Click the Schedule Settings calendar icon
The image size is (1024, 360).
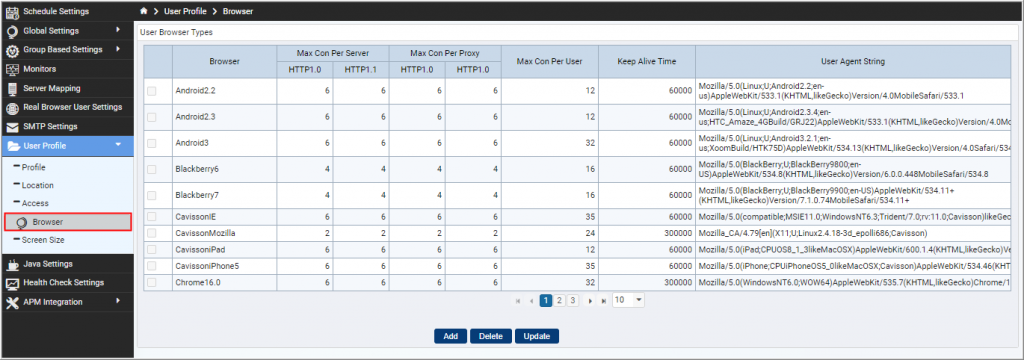click(12, 12)
